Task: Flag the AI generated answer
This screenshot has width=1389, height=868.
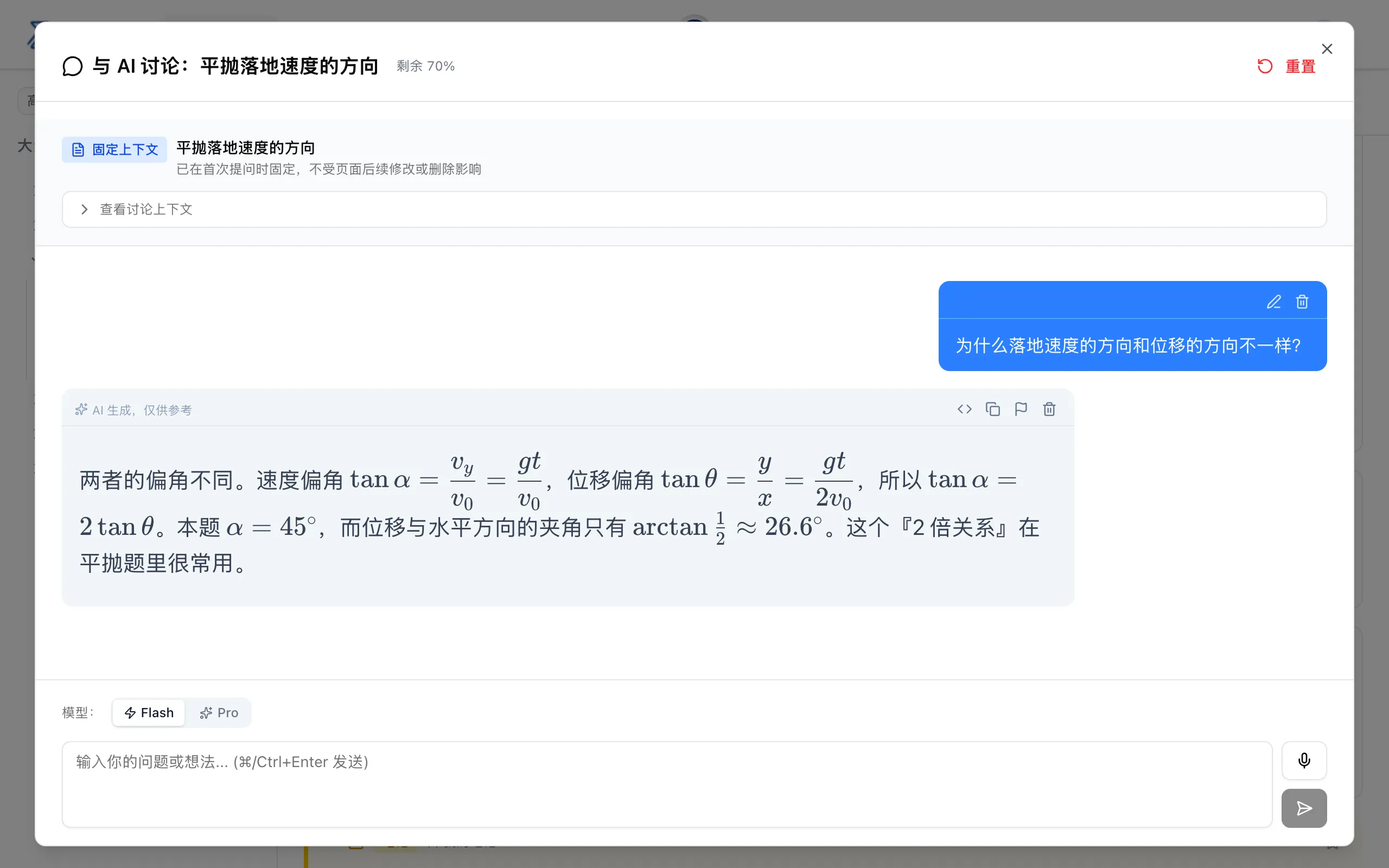Action: (x=1021, y=409)
